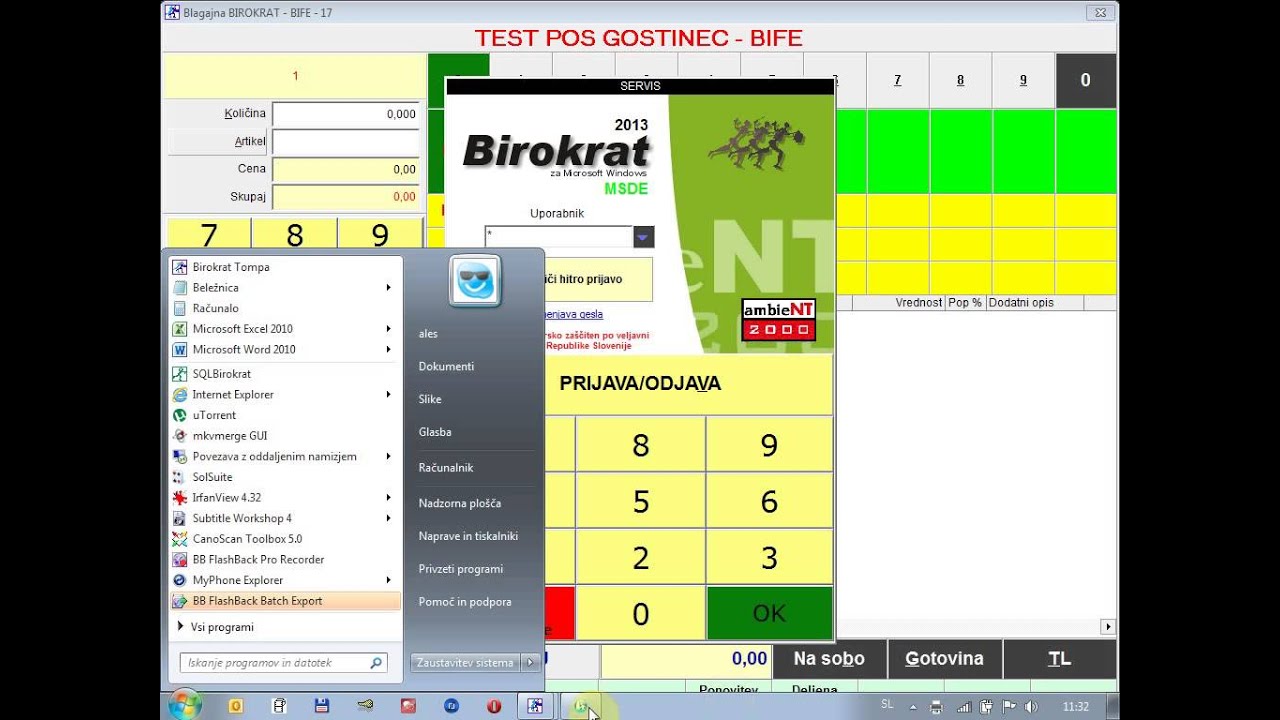Click the Beležnica notepad icon
This screenshot has height=720, width=1280.
[180, 288]
